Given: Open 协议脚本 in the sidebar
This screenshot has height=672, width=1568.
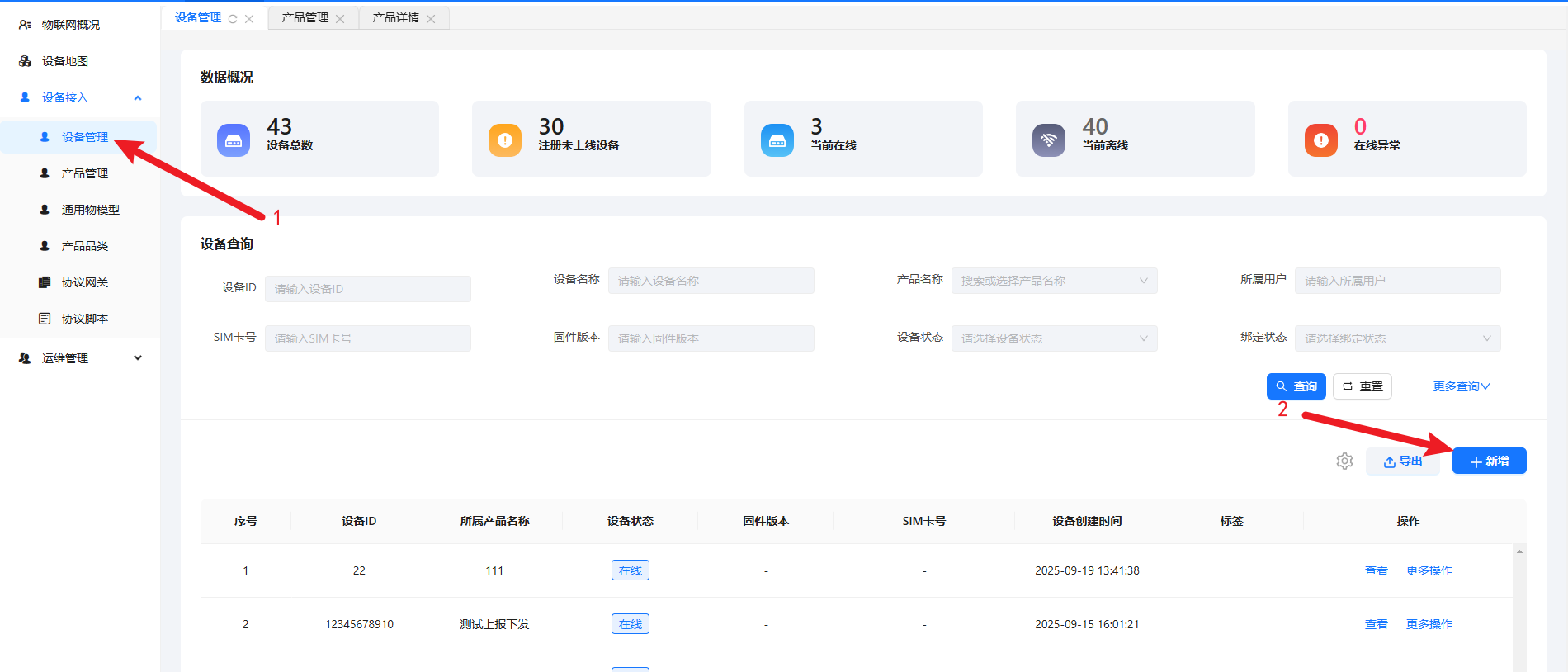Looking at the screenshot, I should point(84,319).
